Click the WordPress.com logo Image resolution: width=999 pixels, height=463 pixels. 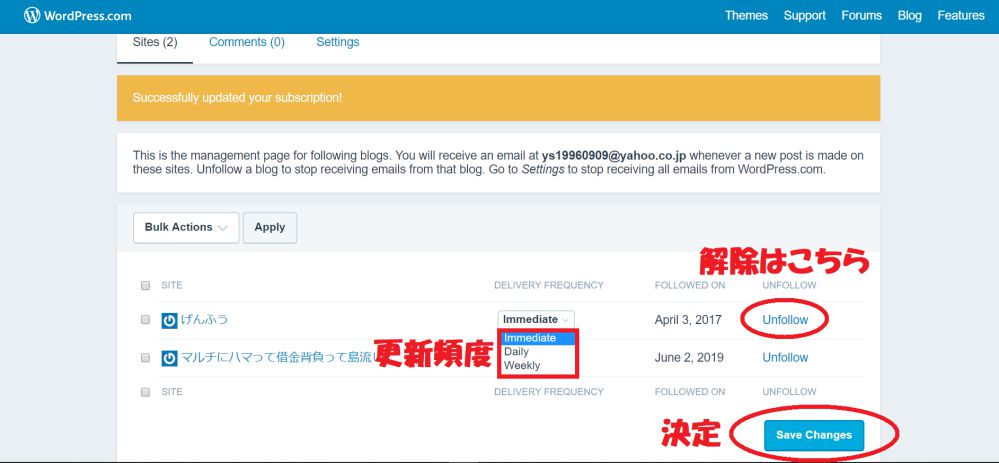78,15
